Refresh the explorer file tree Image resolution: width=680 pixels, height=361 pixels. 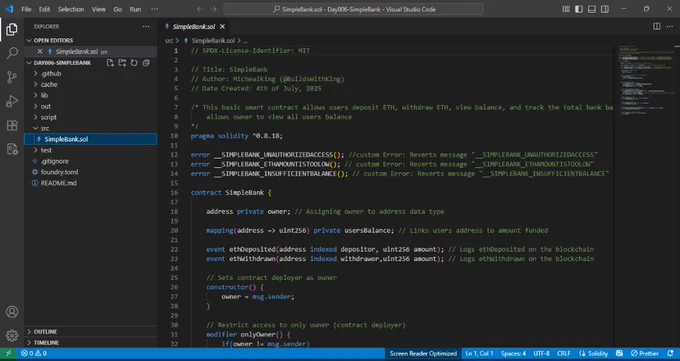[134, 63]
